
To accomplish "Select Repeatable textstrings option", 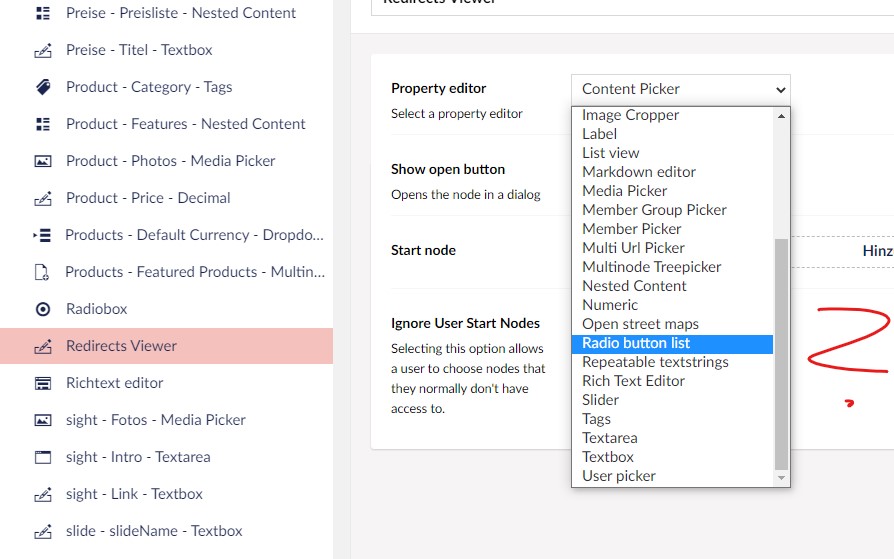I will coord(672,362).
